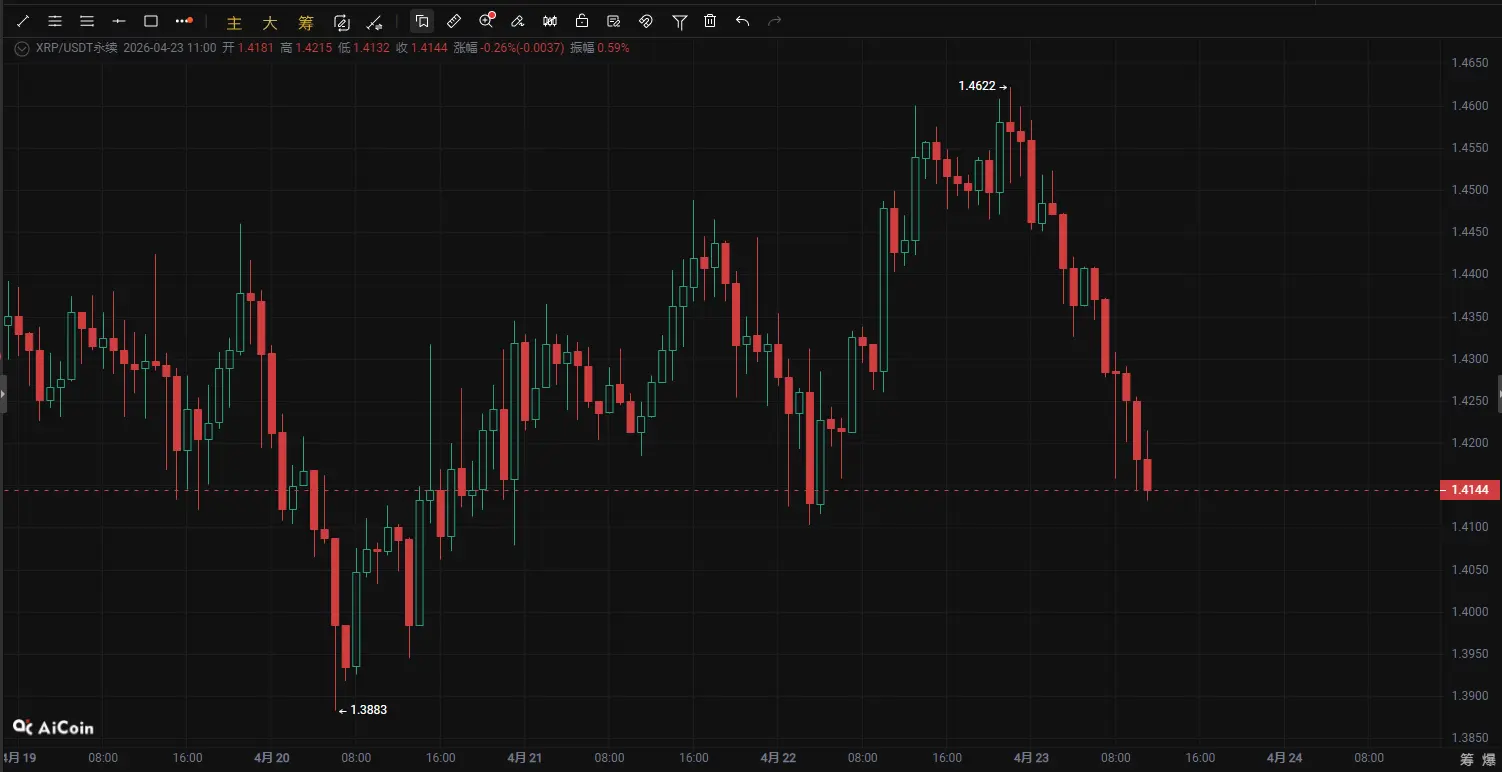Select the parallel channel lines tool
The height and width of the screenshot is (772, 1502).
tap(55, 20)
